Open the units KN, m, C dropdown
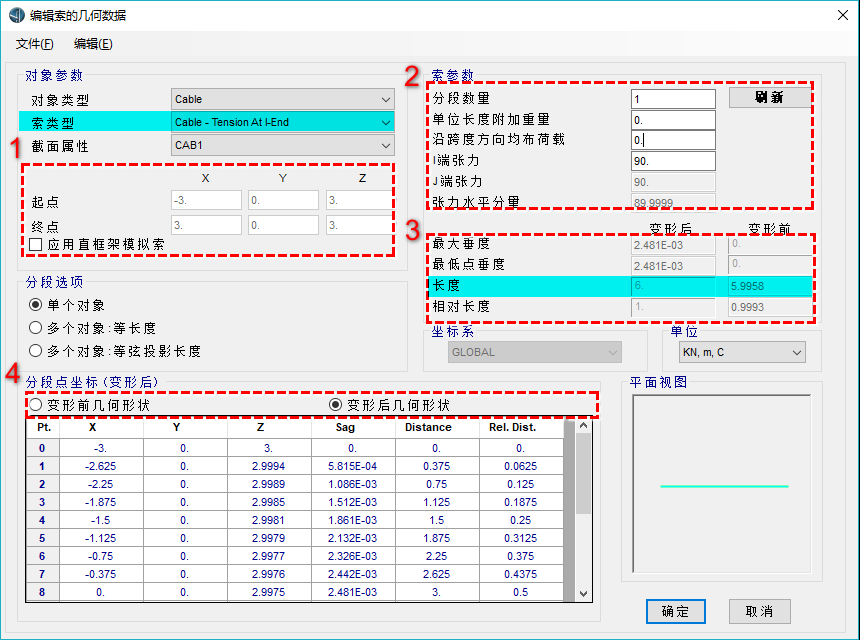 point(742,352)
